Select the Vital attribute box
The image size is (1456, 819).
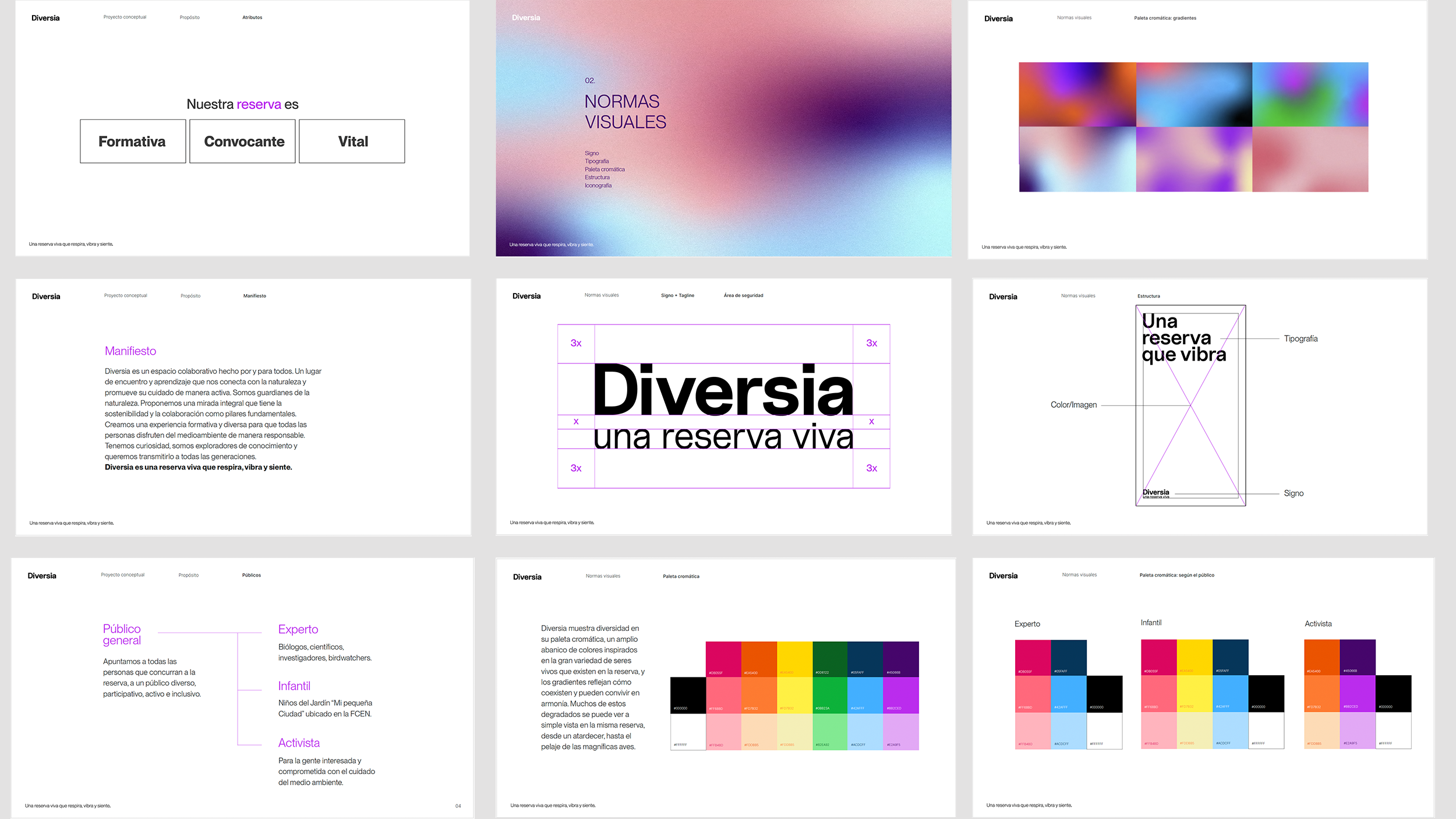click(x=352, y=142)
